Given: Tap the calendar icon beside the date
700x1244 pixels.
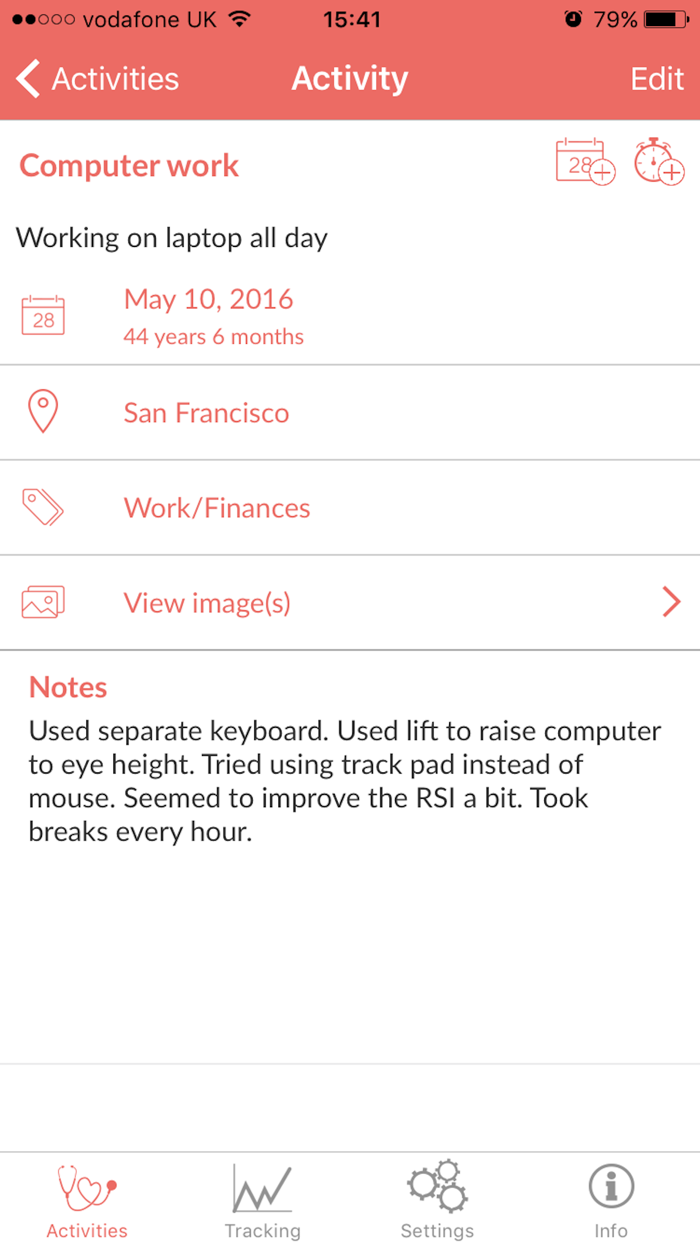Looking at the screenshot, I should tap(43, 314).
